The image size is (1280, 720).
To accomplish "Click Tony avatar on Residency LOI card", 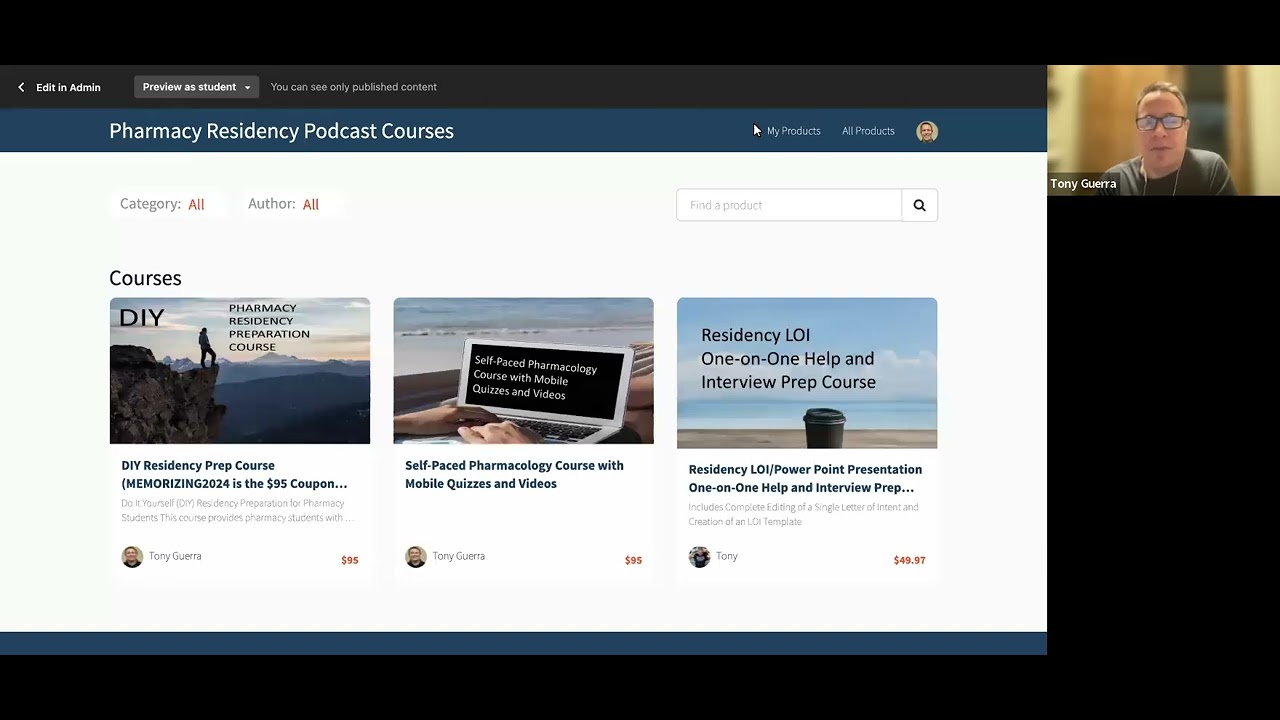I will point(699,557).
